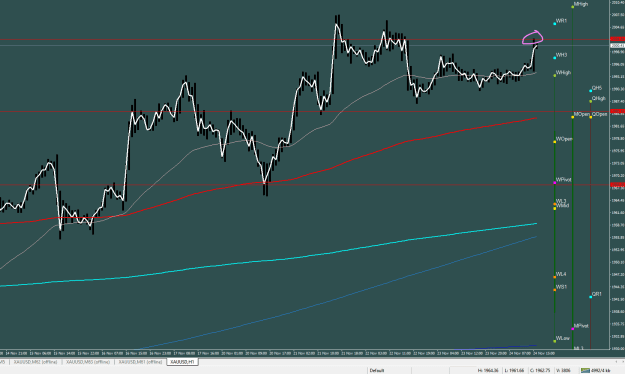Click the 24 Nov 15:00 time axis label
Screen dimensions: 625x374
[x=544, y=353]
